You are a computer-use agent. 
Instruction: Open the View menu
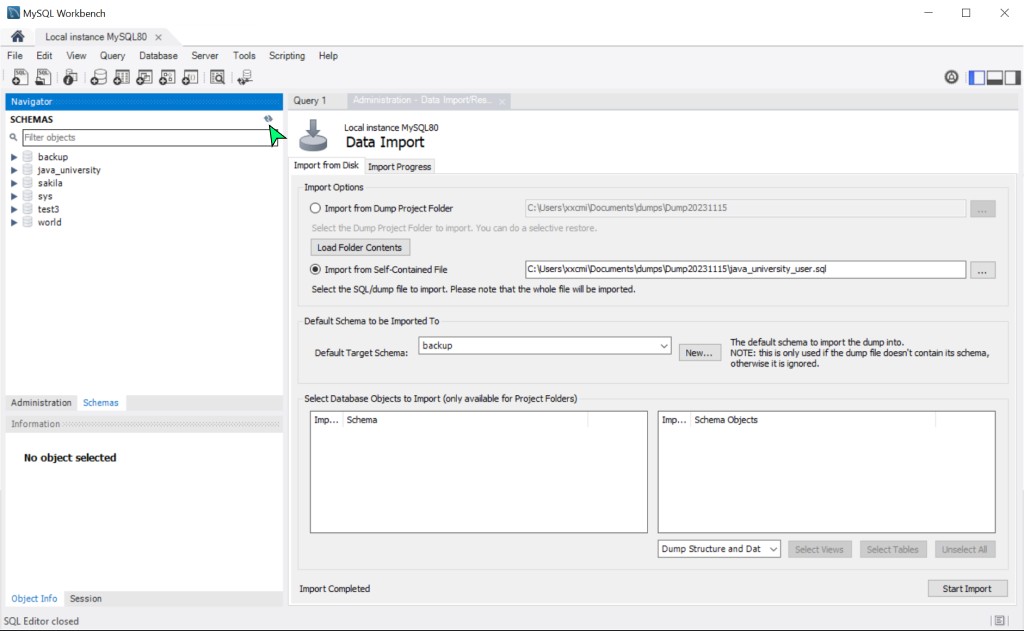click(76, 56)
